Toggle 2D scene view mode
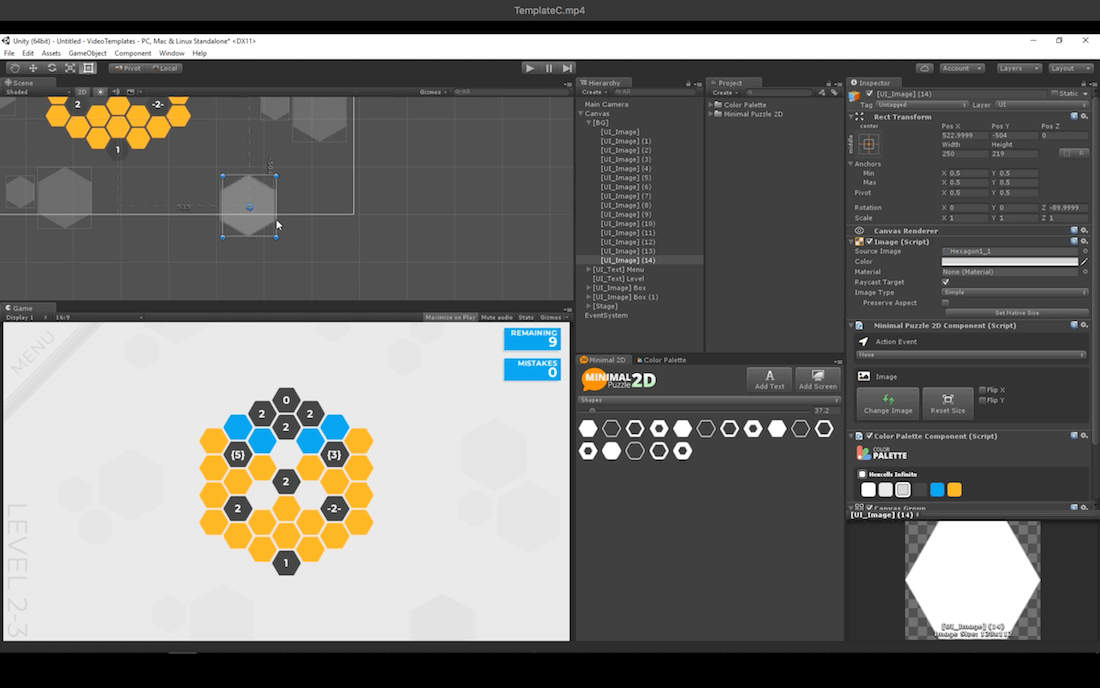 pos(82,92)
